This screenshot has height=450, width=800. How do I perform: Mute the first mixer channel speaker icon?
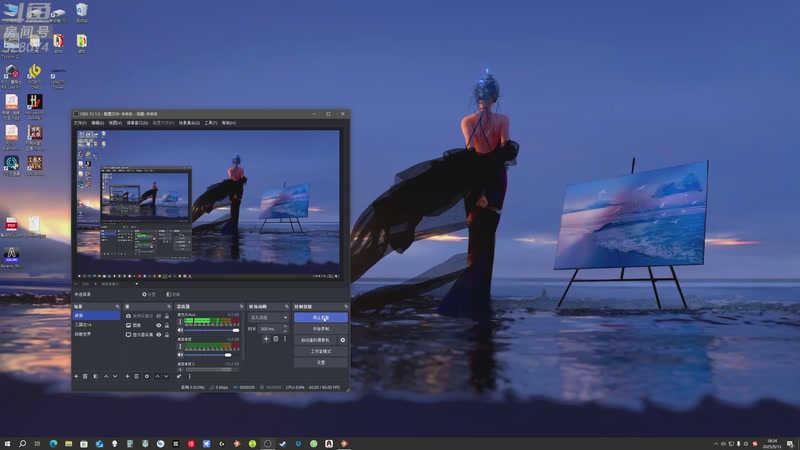pos(180,330)
